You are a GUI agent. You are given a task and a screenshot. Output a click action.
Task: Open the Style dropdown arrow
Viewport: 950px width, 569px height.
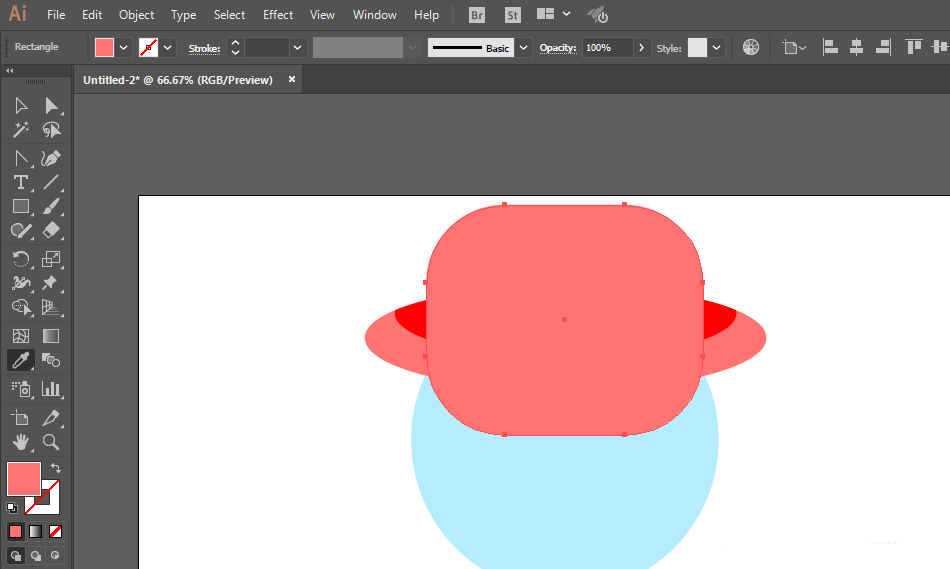[717, 47]
